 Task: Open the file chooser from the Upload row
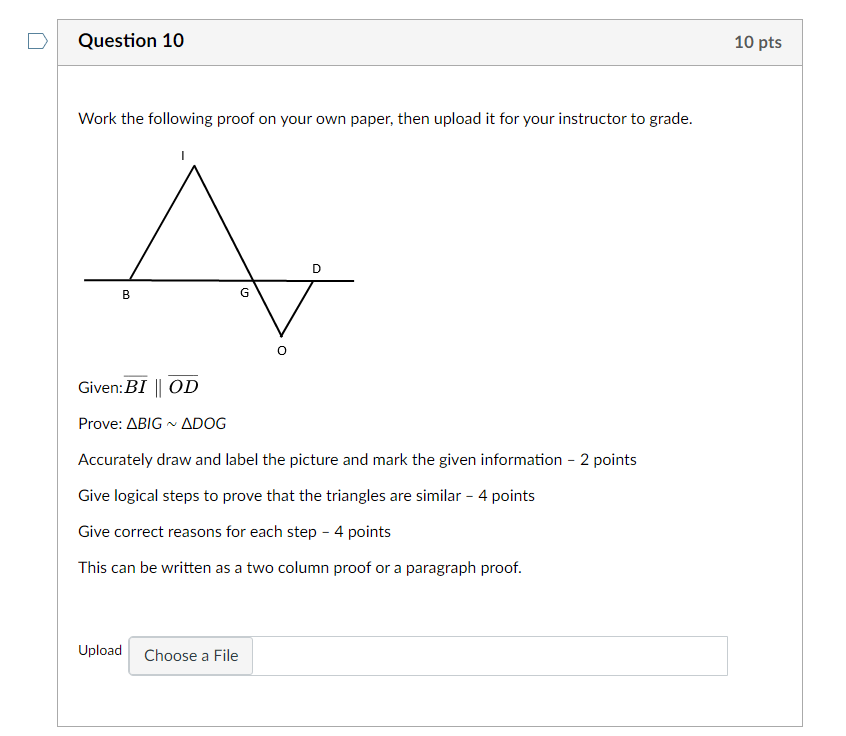tap(190, 655)
